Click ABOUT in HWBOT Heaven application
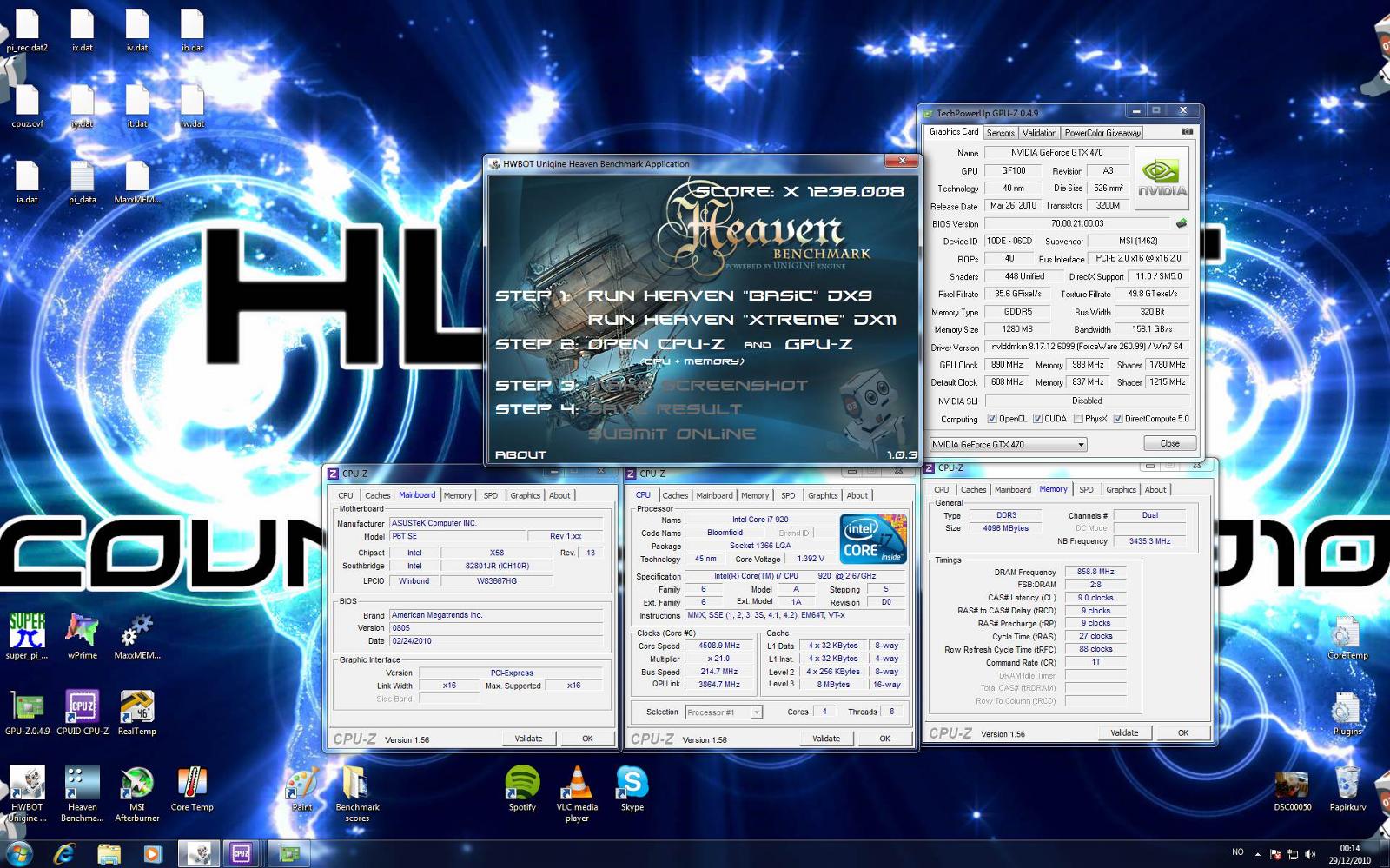 (x=520, y=454)
